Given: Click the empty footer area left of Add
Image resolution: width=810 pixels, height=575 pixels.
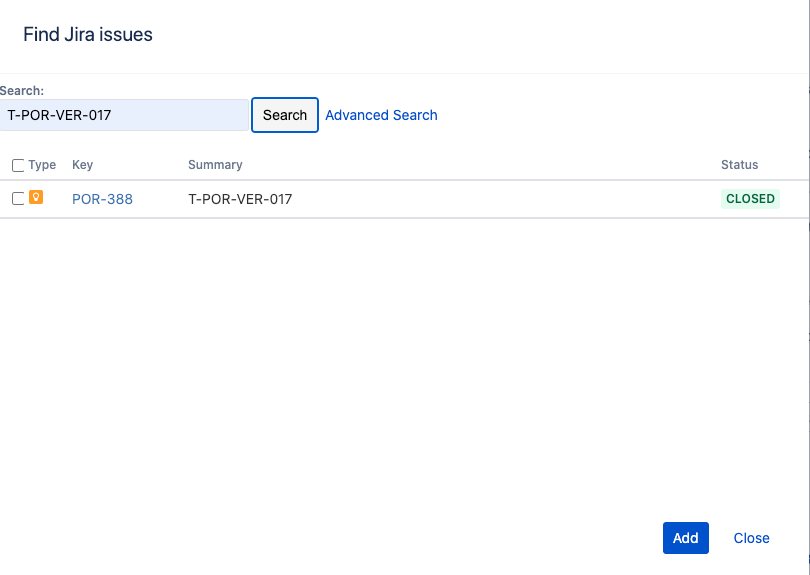Looking at the screenshot, I should point(330,538).
